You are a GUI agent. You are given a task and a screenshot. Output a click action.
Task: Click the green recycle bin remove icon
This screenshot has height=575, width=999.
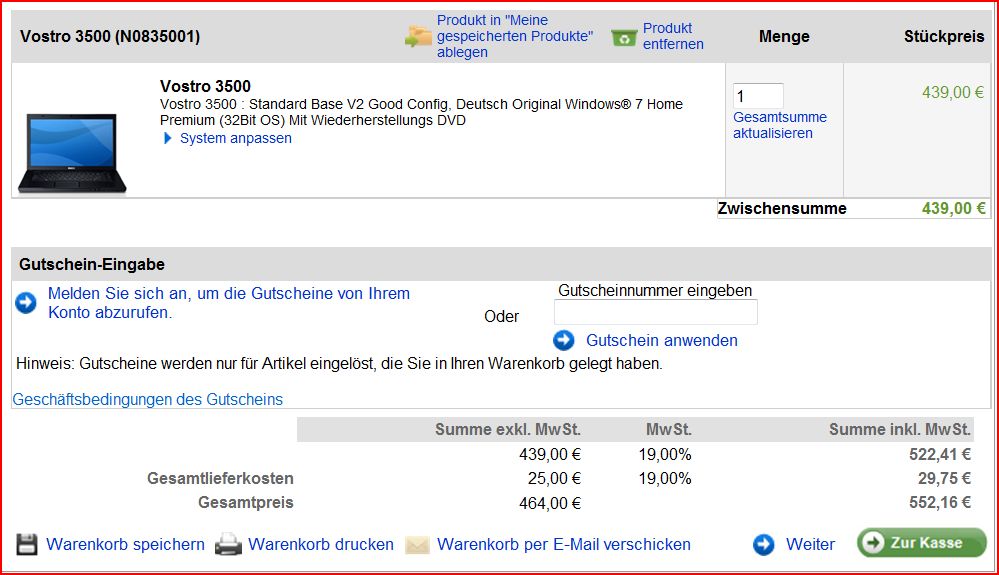coord(624,38)
